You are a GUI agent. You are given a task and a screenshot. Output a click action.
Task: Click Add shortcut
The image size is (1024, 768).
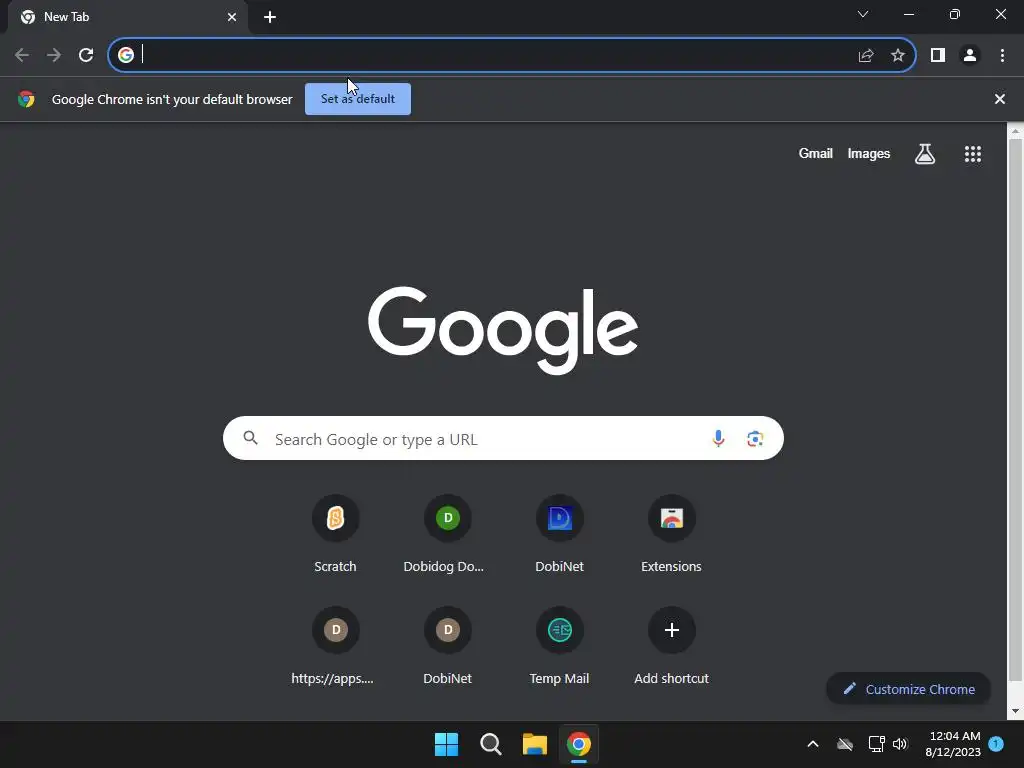tap(671, 647)
